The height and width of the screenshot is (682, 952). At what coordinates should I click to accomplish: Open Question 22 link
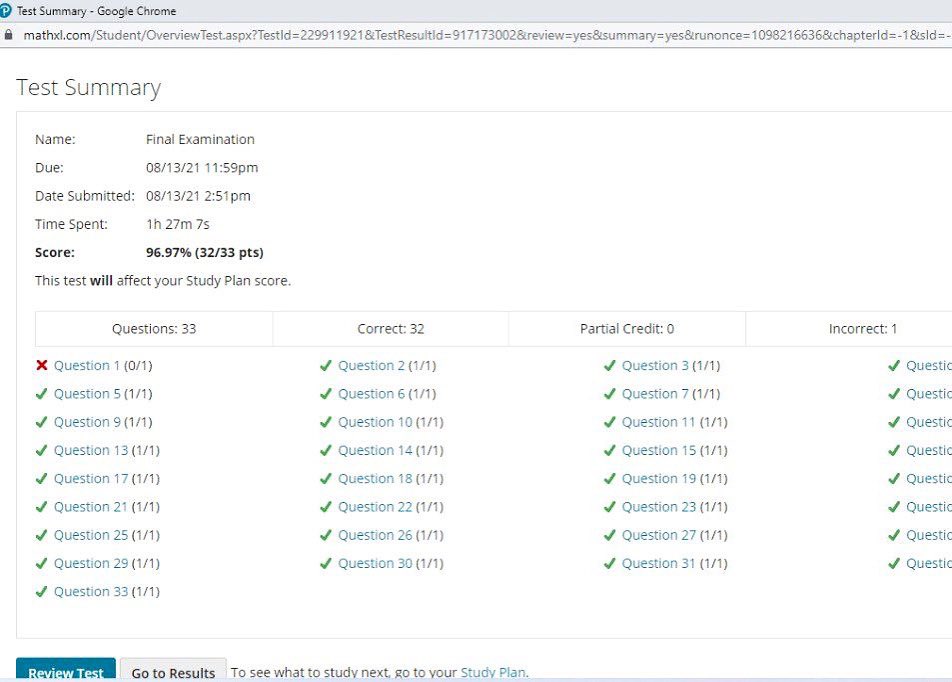(375, 507)
